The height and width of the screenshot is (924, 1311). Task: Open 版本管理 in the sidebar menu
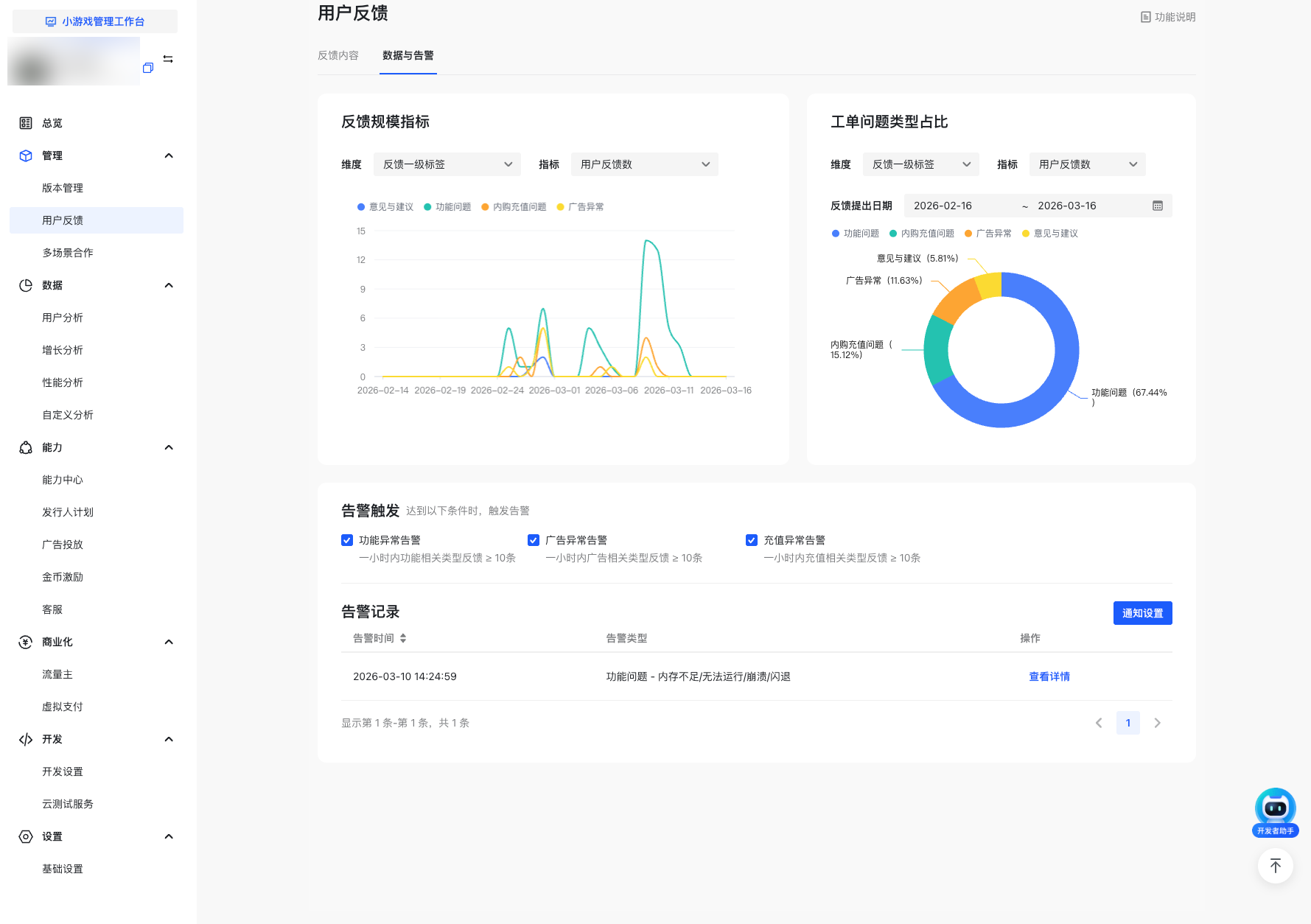[x=63, y=188]
